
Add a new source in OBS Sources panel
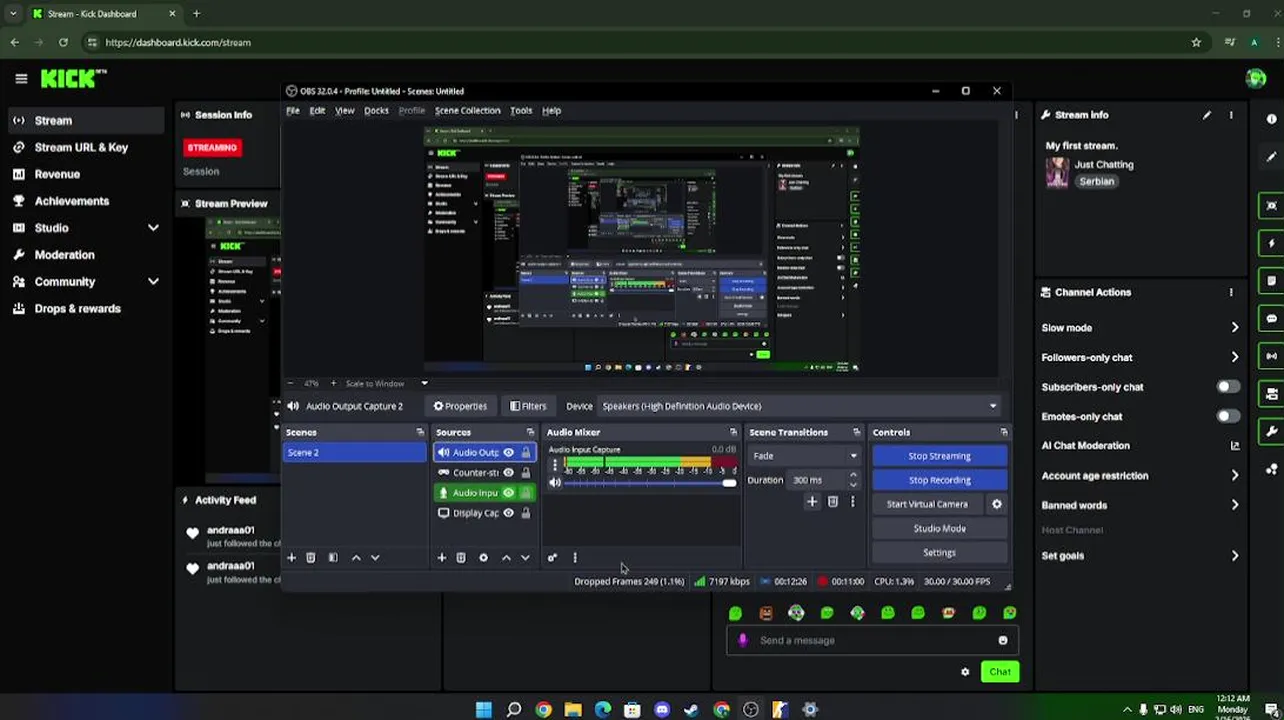441,558
